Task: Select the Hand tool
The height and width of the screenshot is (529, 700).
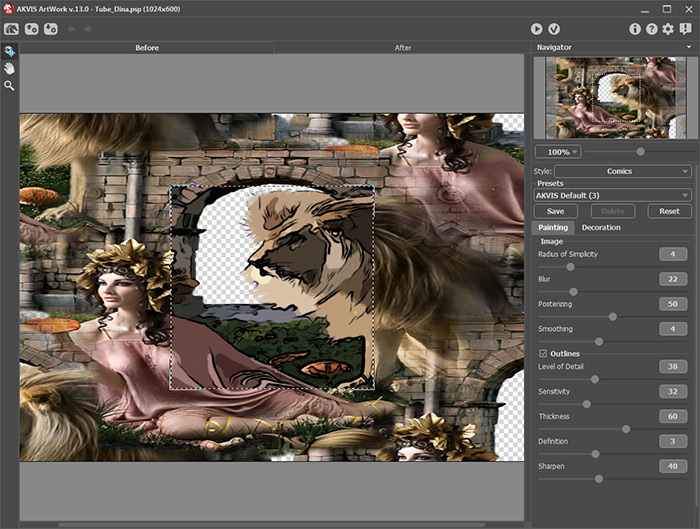Action: [x=9, y=68]
